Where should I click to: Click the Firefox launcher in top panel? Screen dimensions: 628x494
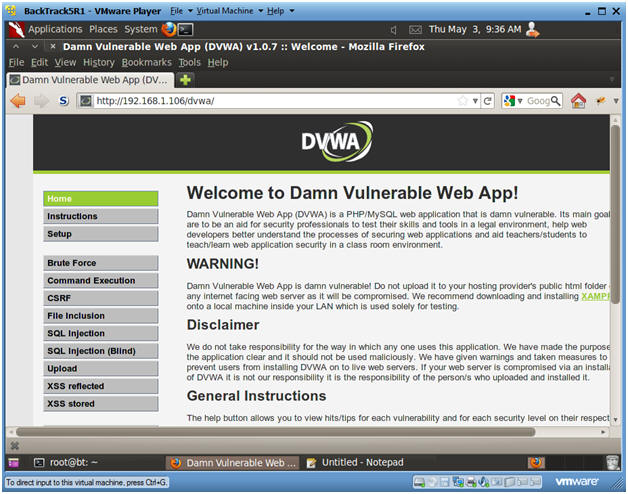coord(169,29)
